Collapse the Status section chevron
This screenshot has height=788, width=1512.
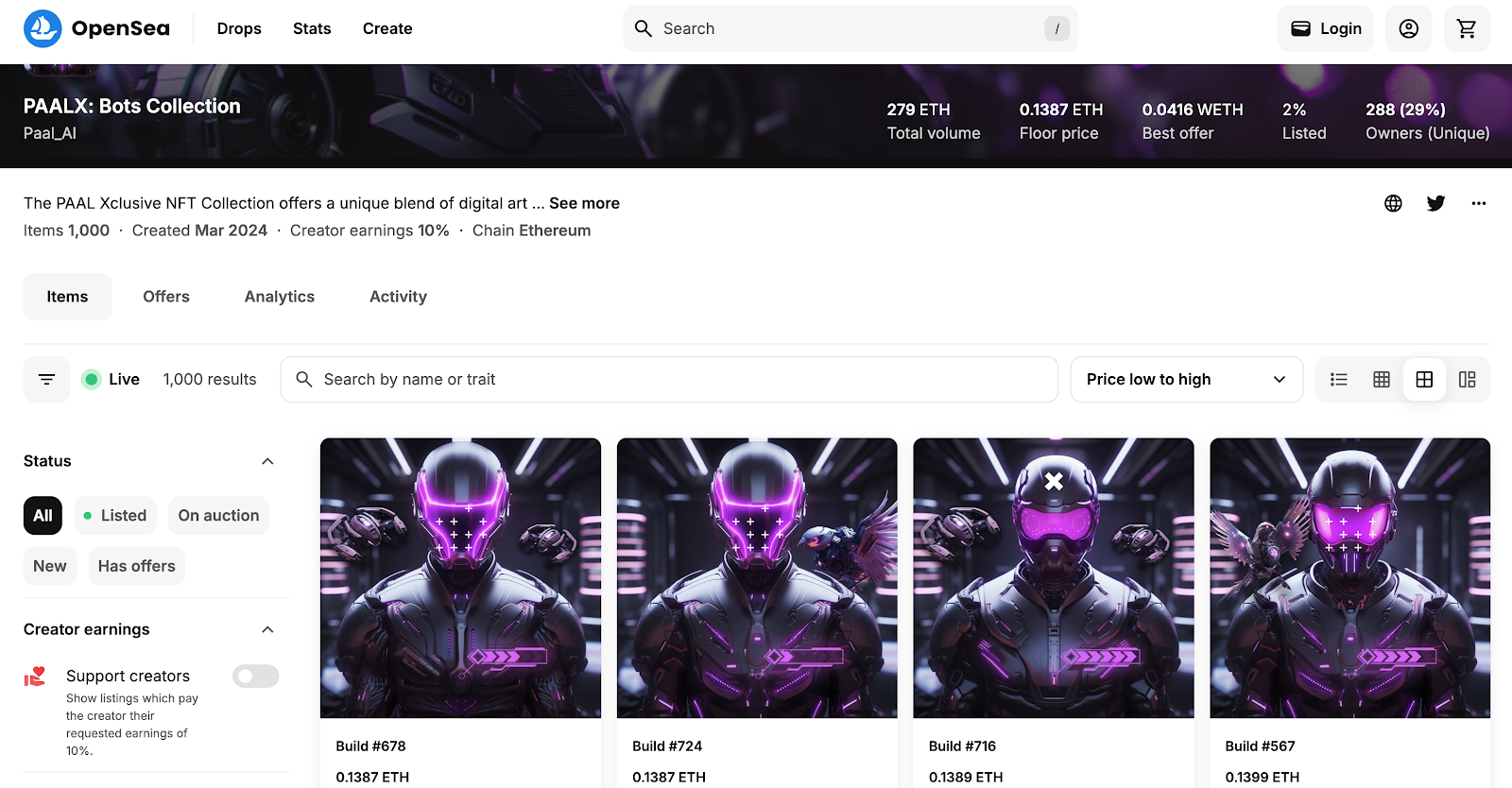267,461
